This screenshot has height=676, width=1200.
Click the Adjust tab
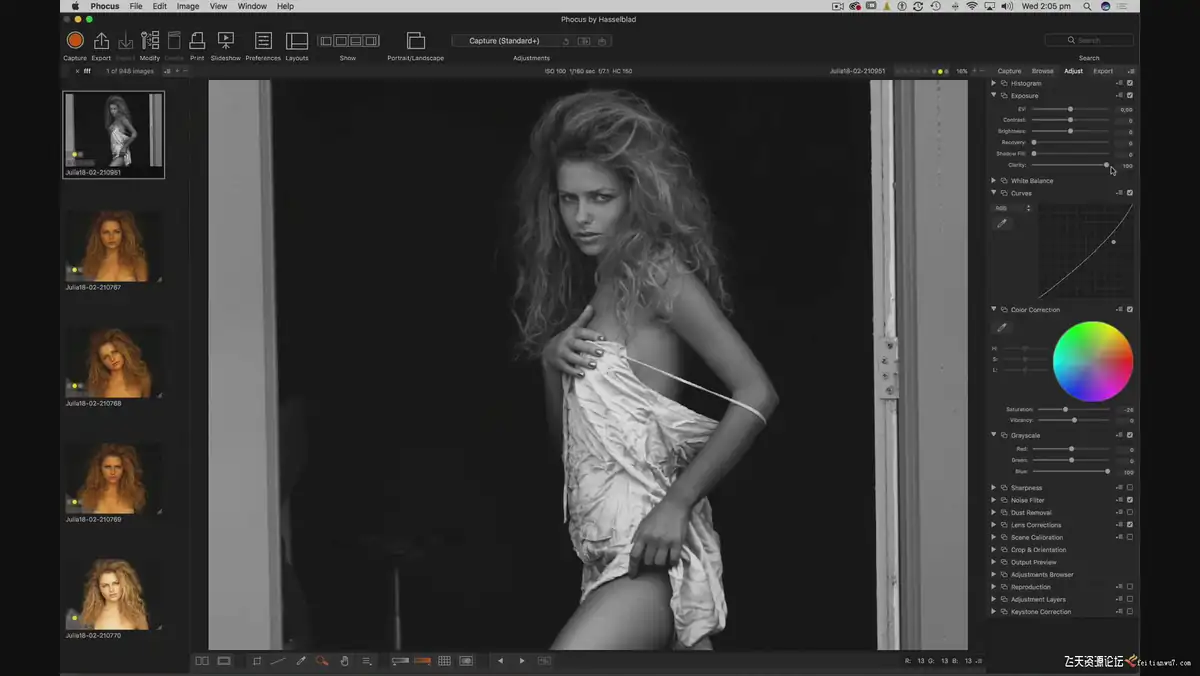point(1073,71)
